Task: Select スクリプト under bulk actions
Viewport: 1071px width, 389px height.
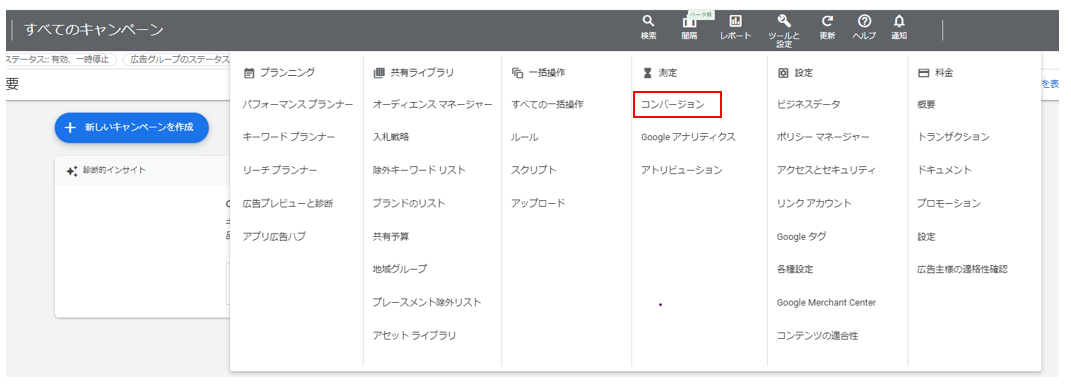Action: (533, 170)
